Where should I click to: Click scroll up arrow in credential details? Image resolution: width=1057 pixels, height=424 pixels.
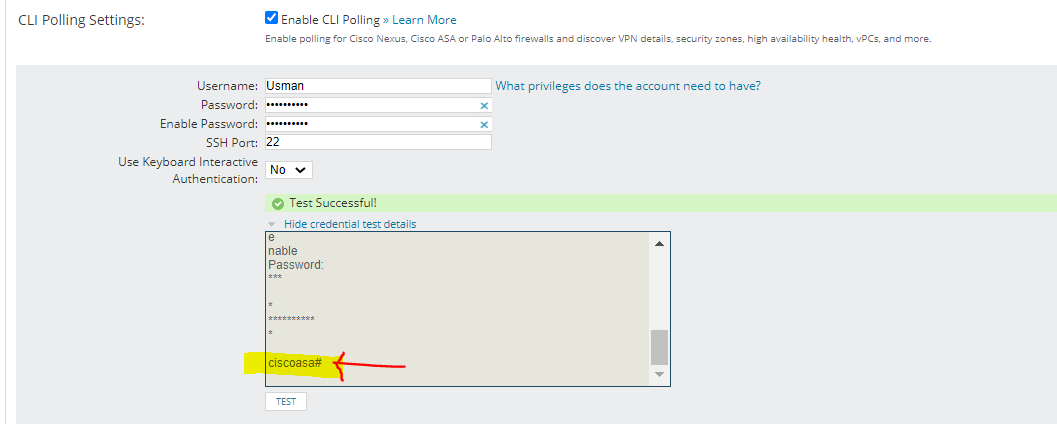coord(659,243)
